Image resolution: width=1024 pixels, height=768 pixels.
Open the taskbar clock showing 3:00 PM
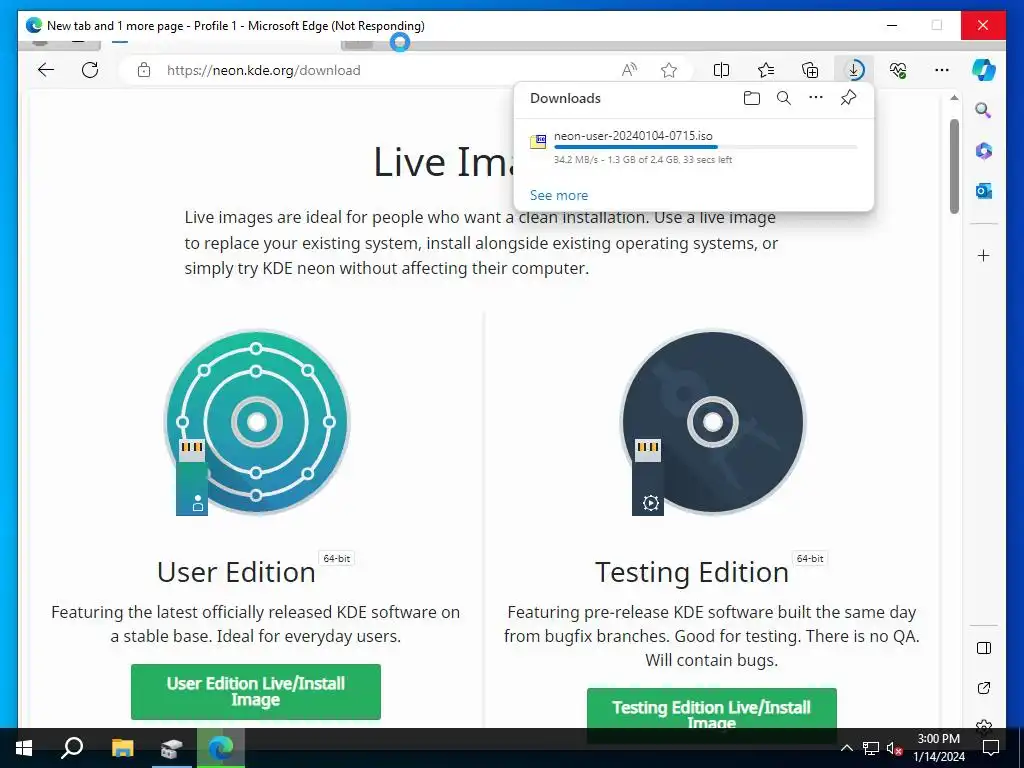(x=938, y=748)
